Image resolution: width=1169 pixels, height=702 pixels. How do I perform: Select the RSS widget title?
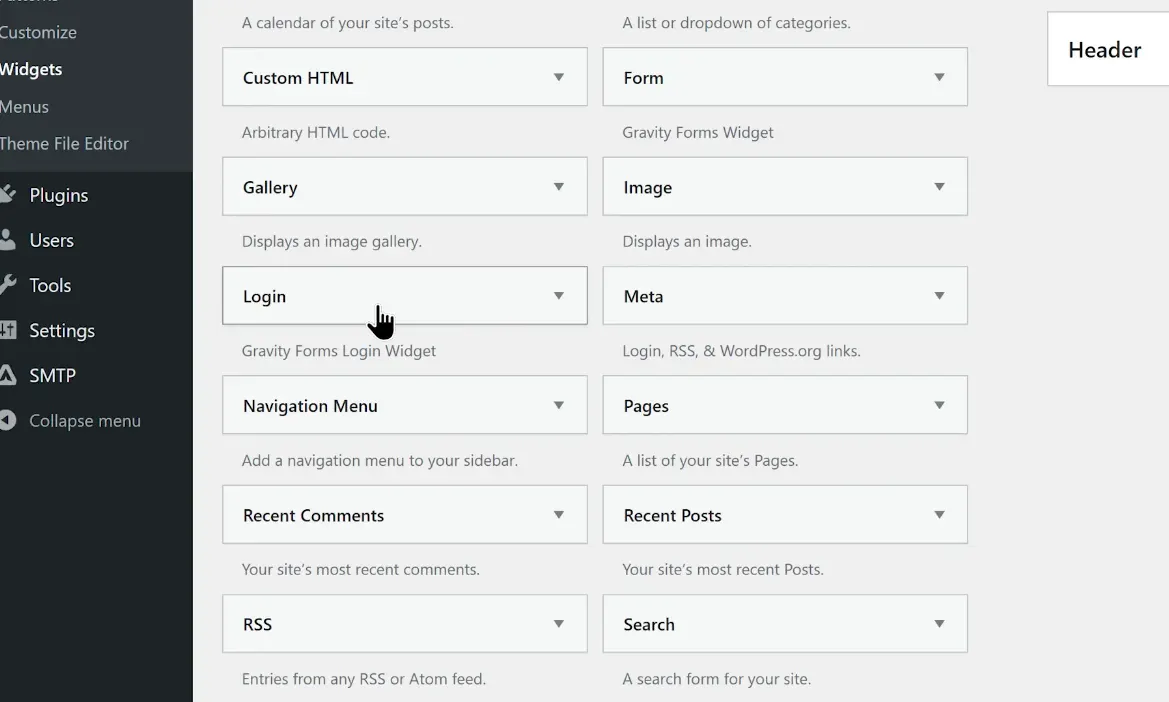click(257, 624)
